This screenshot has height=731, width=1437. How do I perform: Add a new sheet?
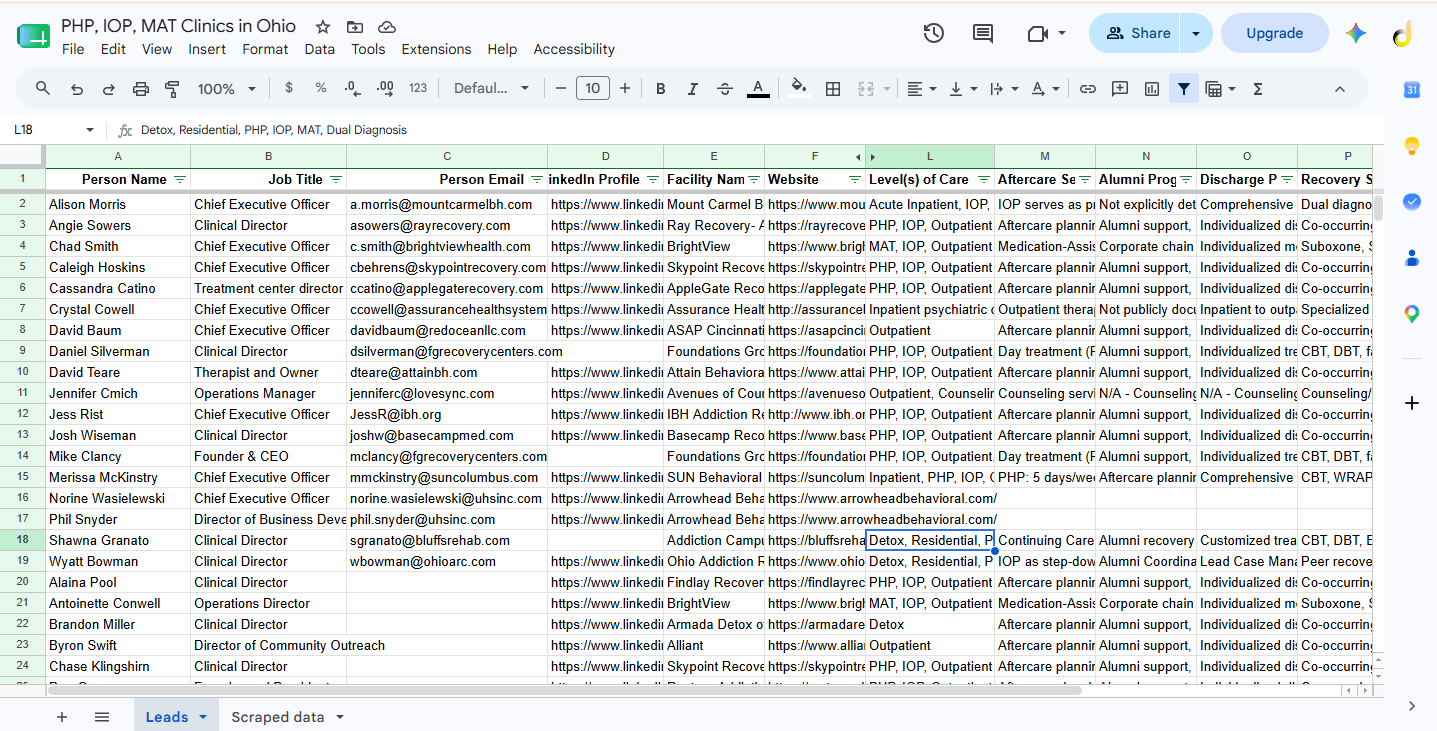point(62,717)
